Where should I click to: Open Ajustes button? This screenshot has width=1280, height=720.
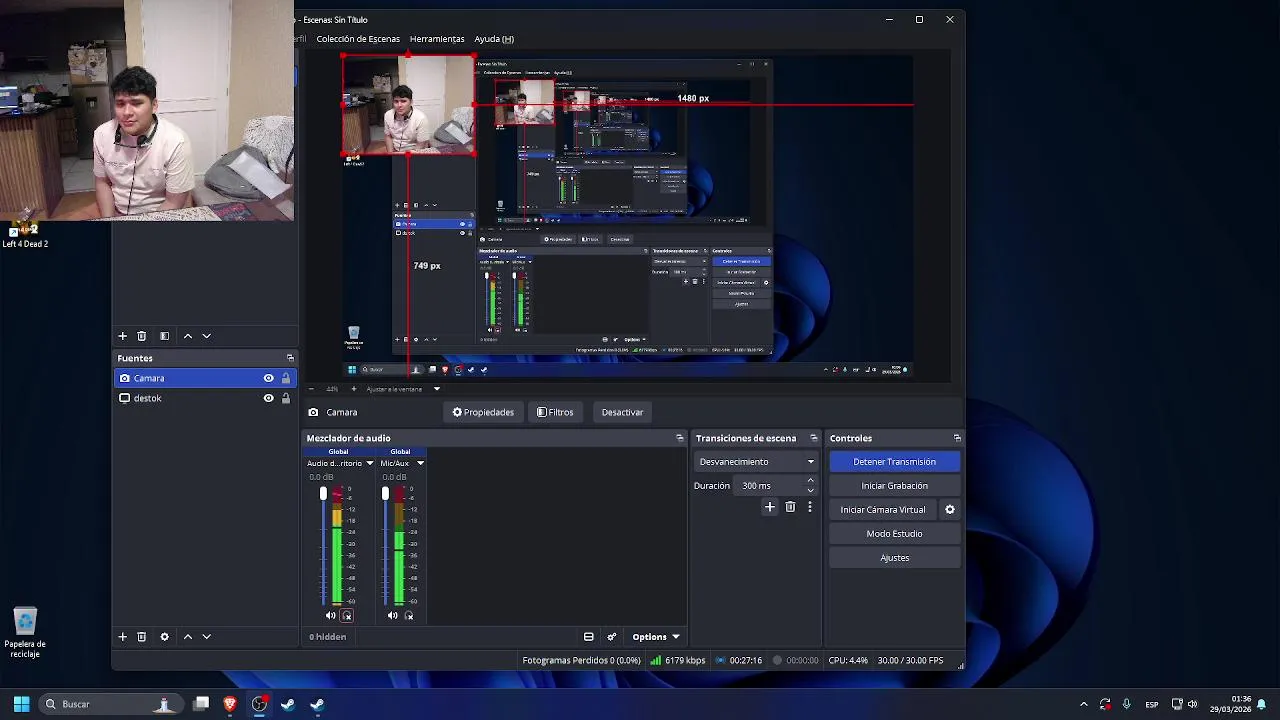894,558
